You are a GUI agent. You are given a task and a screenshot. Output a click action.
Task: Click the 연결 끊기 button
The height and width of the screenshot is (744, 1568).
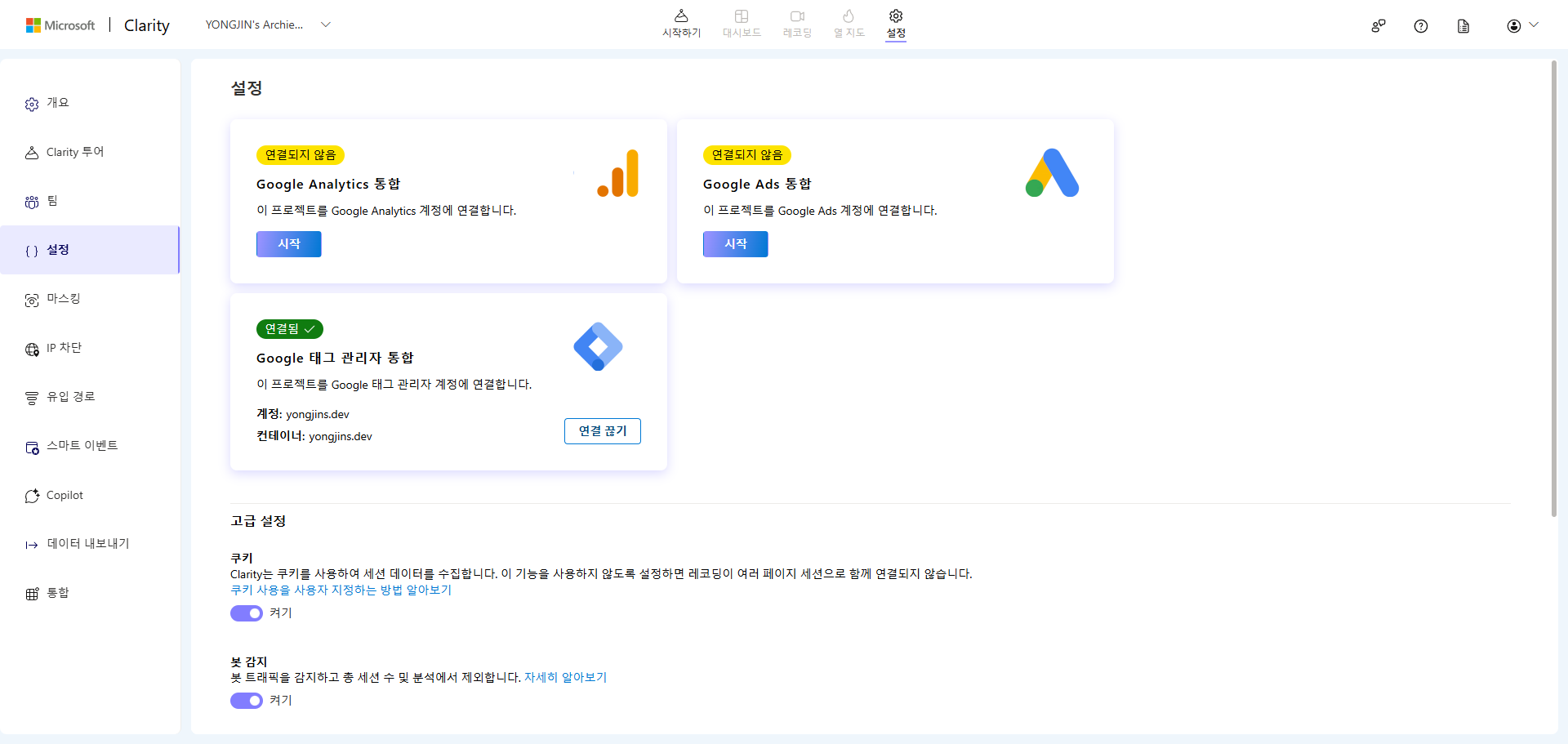click(603, 431)
